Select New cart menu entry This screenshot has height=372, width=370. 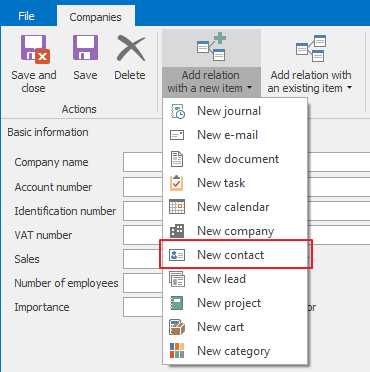pyautogui.click(x=235, y=327)
